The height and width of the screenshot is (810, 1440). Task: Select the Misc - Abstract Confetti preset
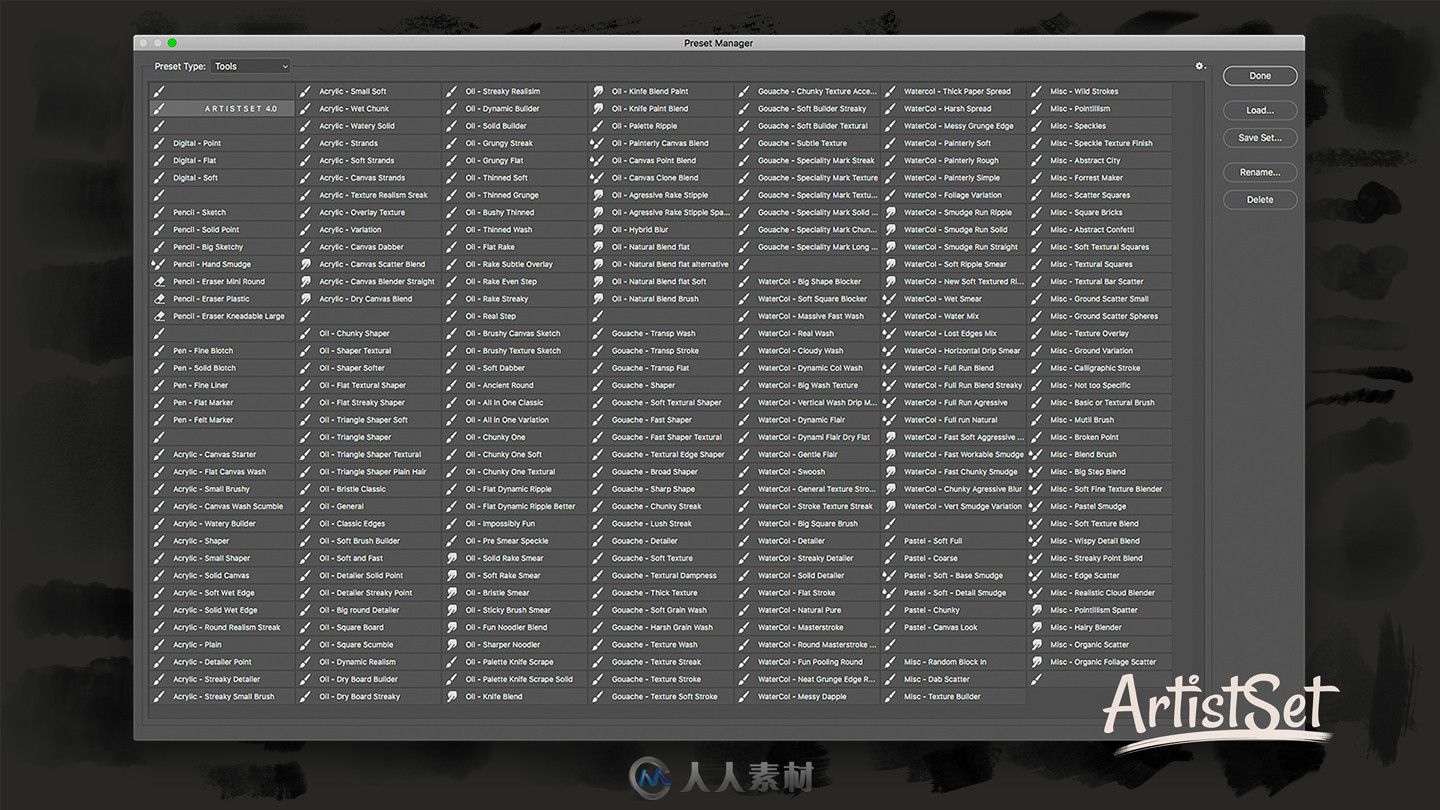(1098, 229)
